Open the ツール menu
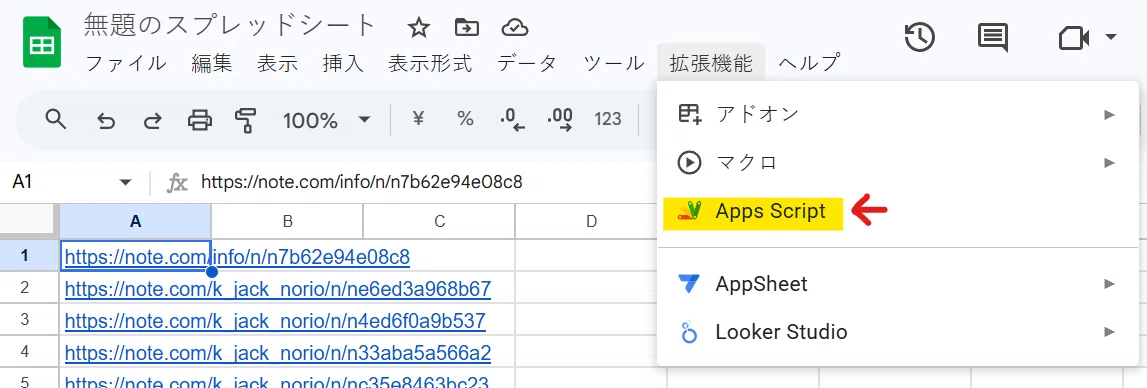The width and height of the screenshot is (1147, 388). (x=614, y=63)
